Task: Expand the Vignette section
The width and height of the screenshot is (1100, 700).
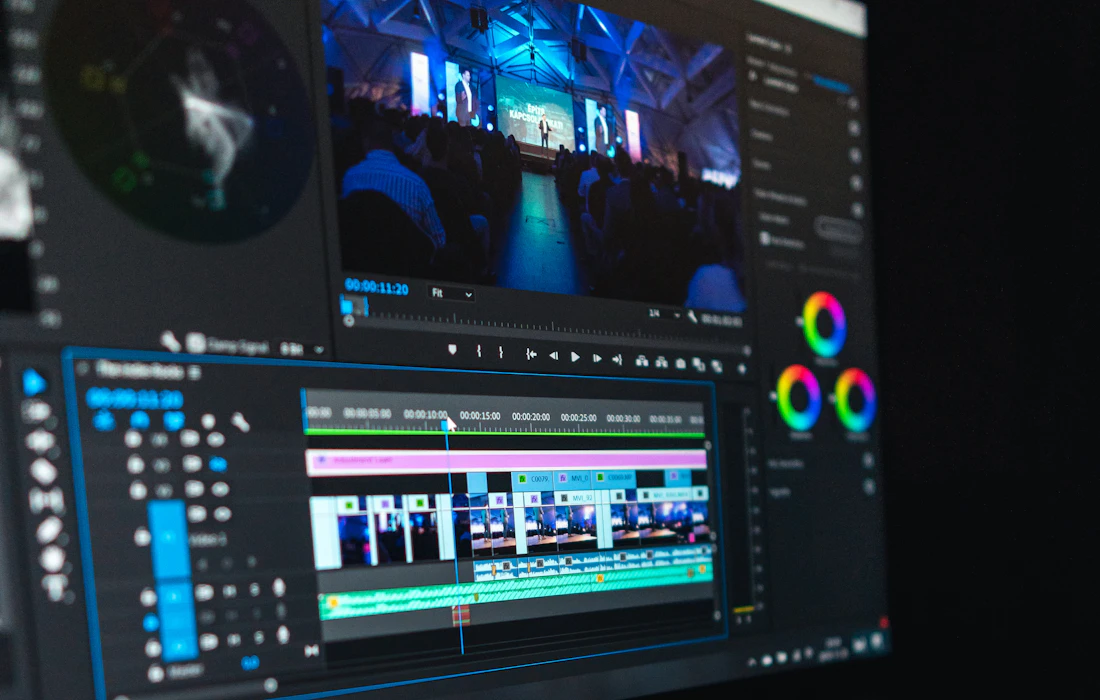Action: (781, 493)
